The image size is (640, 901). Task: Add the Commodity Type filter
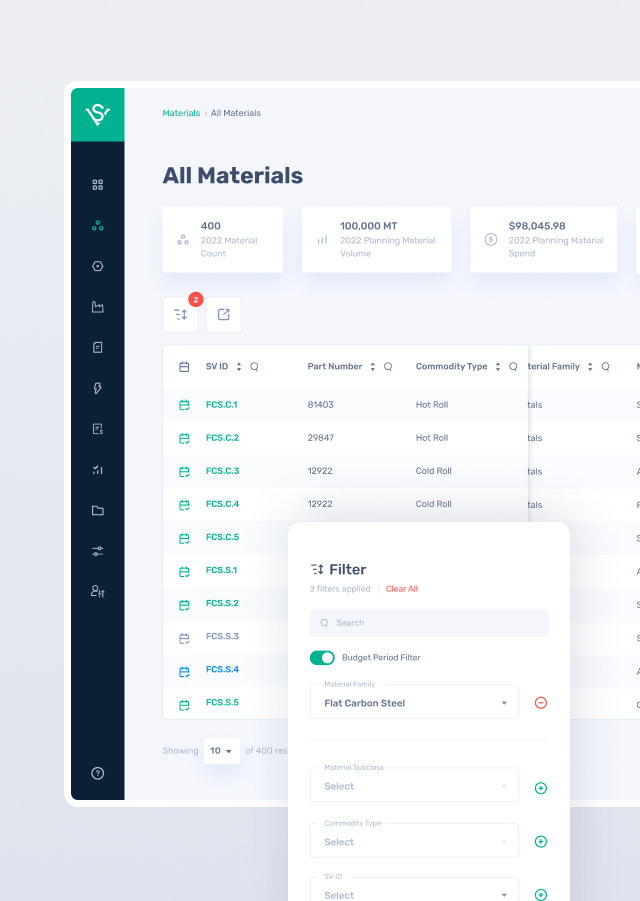(541, 842)
